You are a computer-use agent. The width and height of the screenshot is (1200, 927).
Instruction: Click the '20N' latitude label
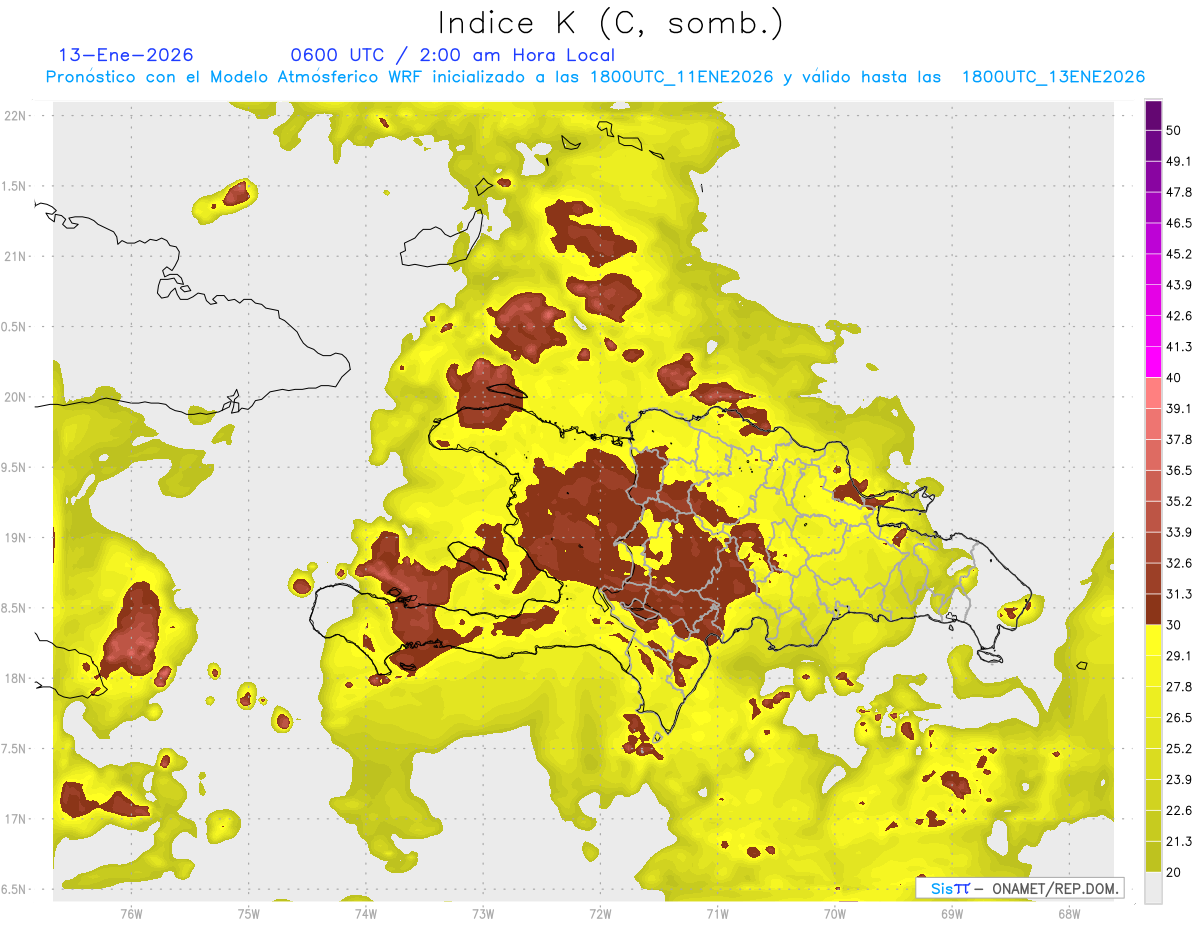tap(15, 397)
